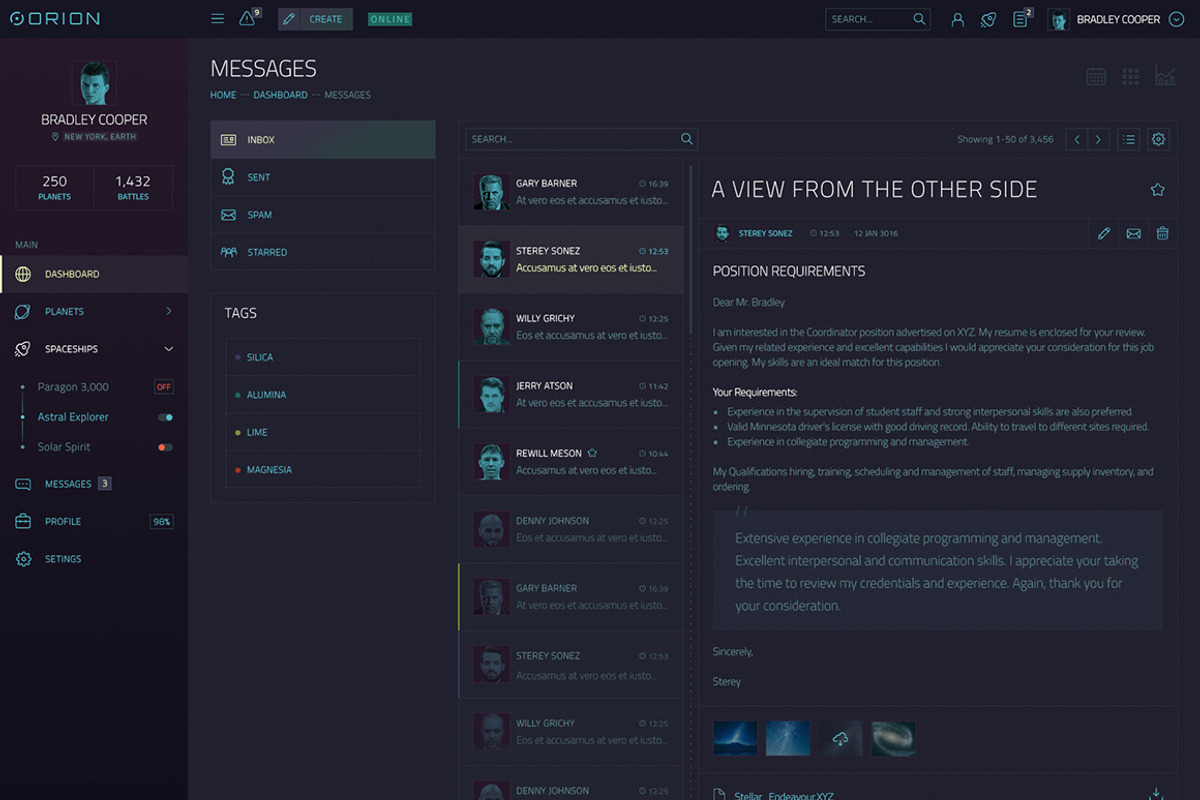
Task: Open the notes icon with badge 2
Action: click(x=1020, y=18)
